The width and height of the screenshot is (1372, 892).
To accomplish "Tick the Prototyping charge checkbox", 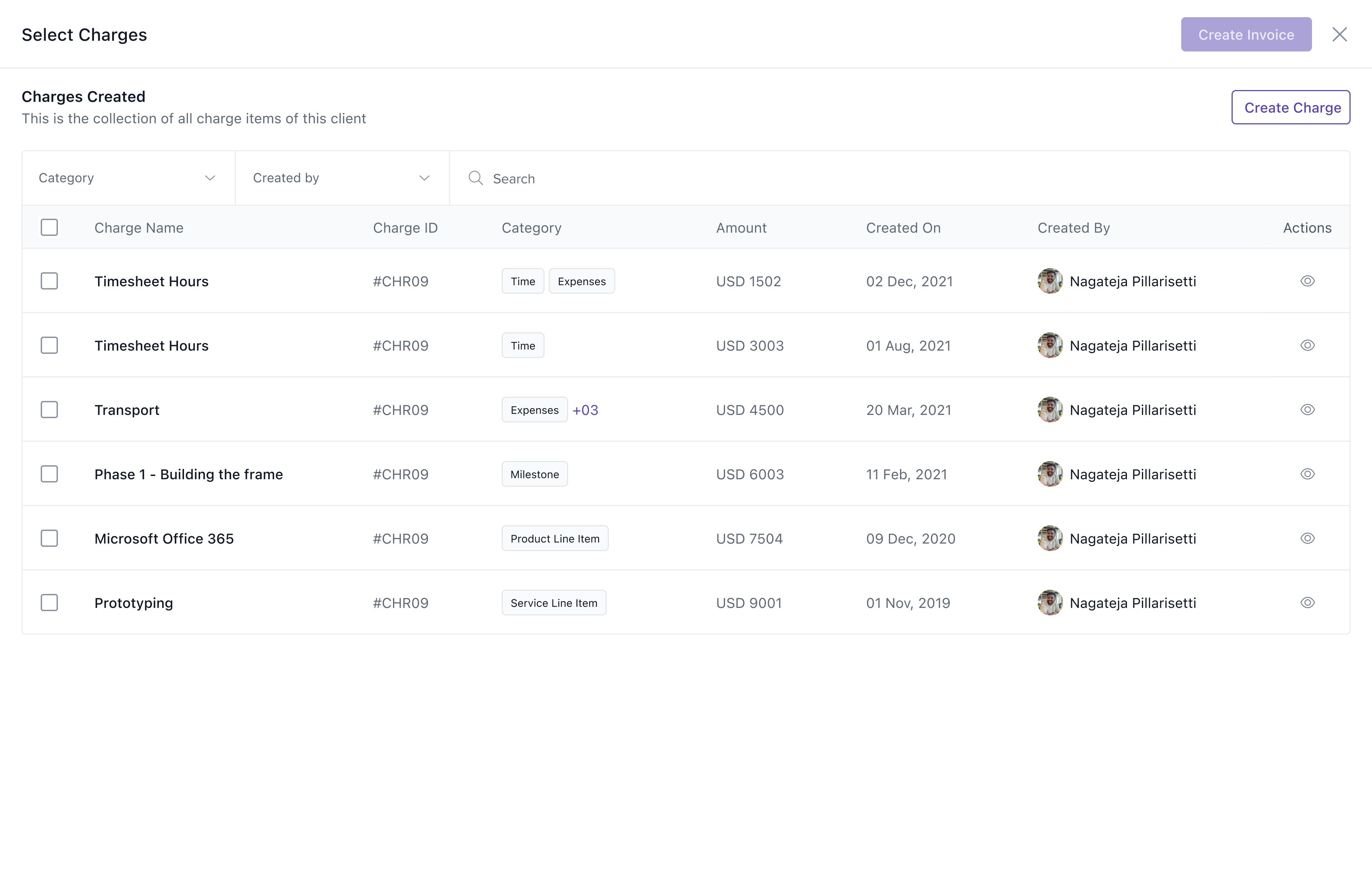I will pos(50,603).
